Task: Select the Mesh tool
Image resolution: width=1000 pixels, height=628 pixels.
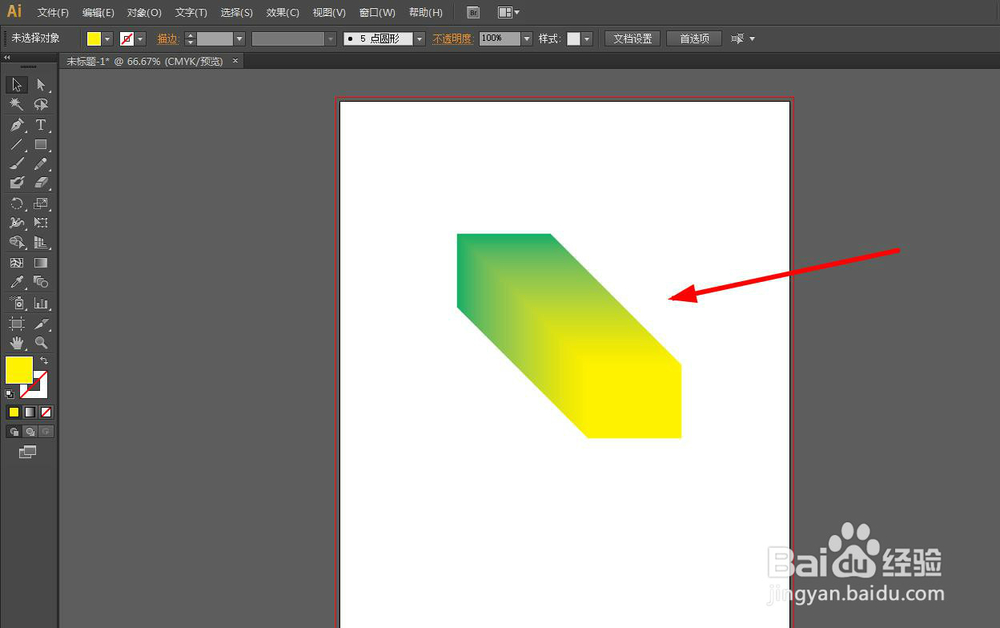Action: 17,263
